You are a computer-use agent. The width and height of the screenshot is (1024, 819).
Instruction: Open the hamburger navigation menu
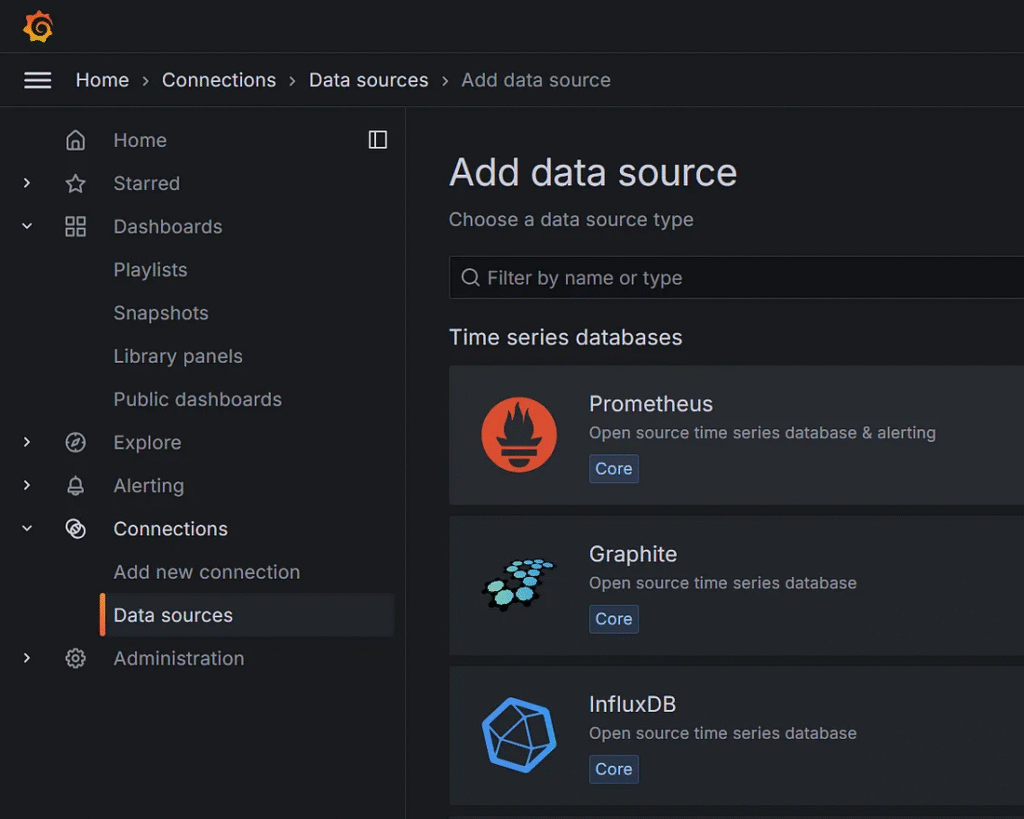38,80
